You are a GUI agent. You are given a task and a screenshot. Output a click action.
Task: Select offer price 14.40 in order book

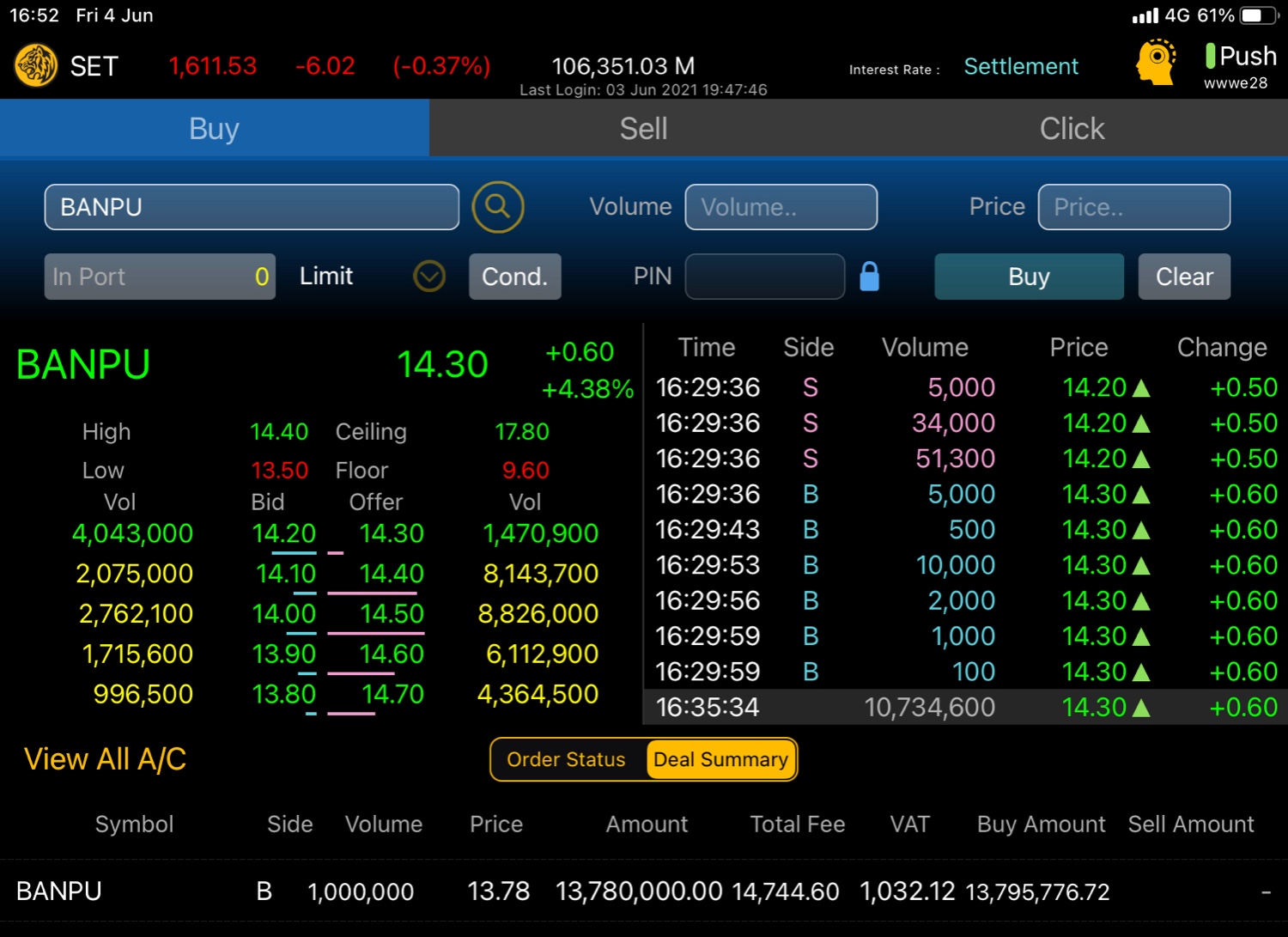tap(392, 574)
